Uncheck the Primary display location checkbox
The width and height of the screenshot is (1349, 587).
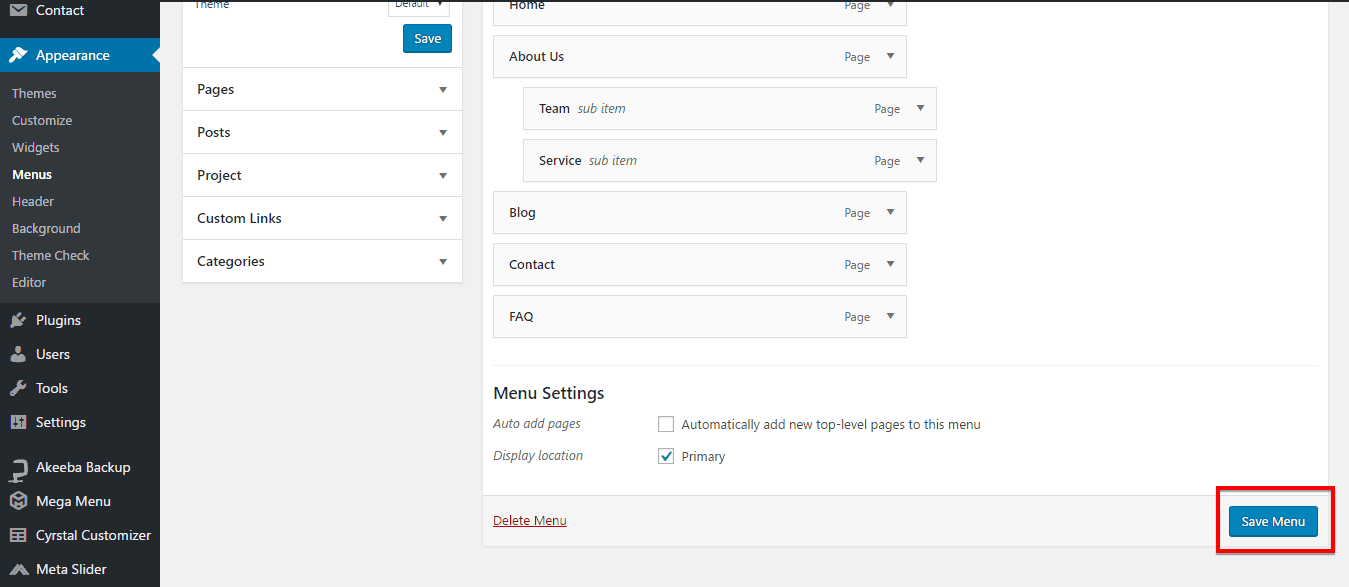click(666, 456)
